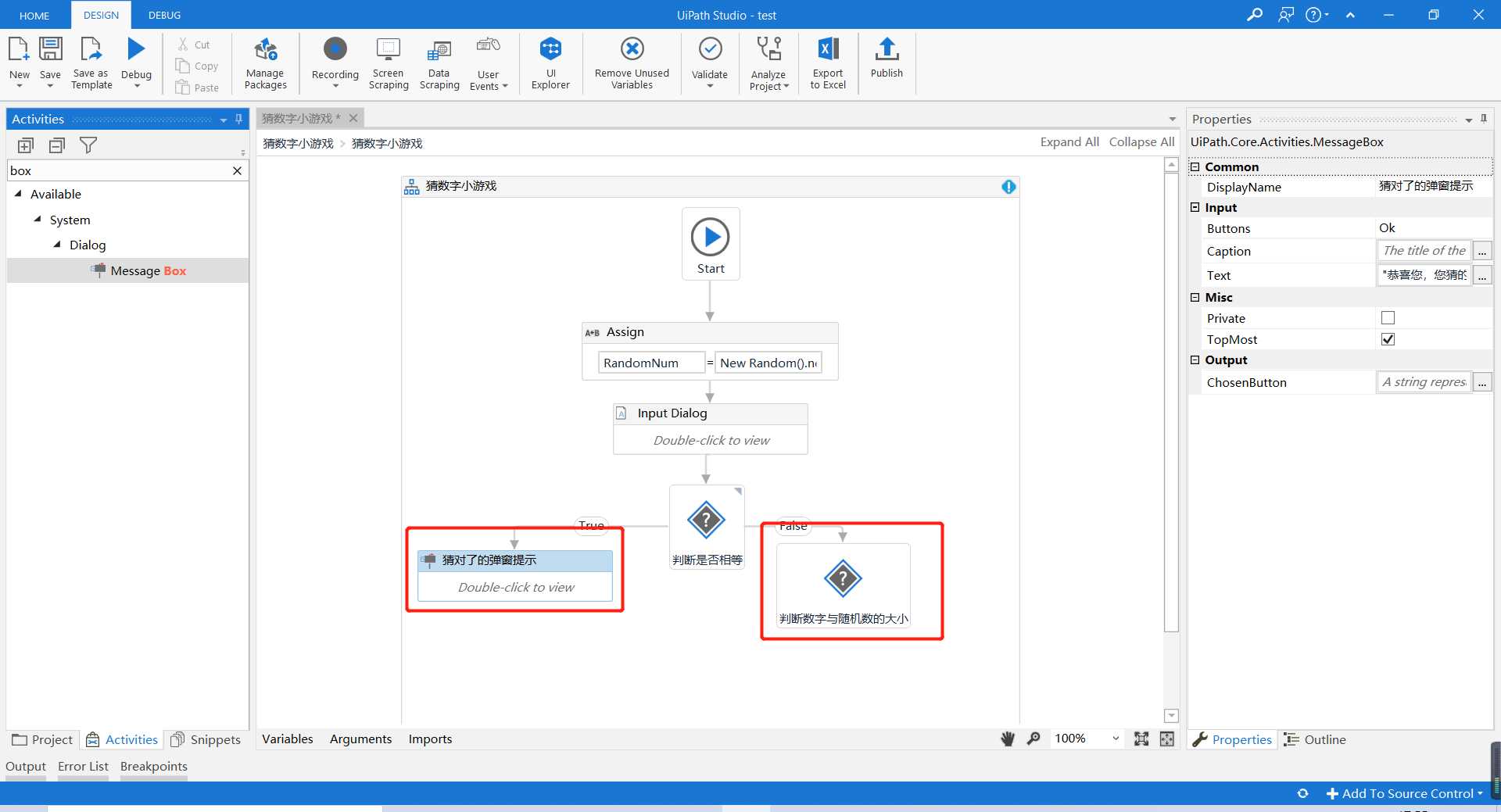Click the feedback icon in title bar
The height and width of the screenshot is (812, 1501).
[1286, 15]
